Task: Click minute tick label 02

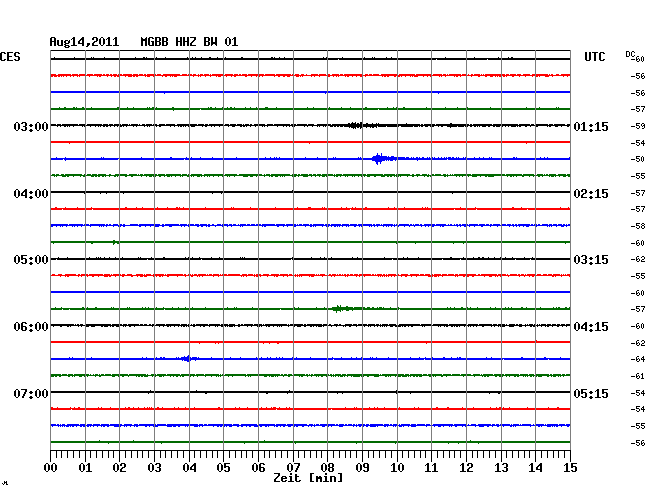Action: 119,468
